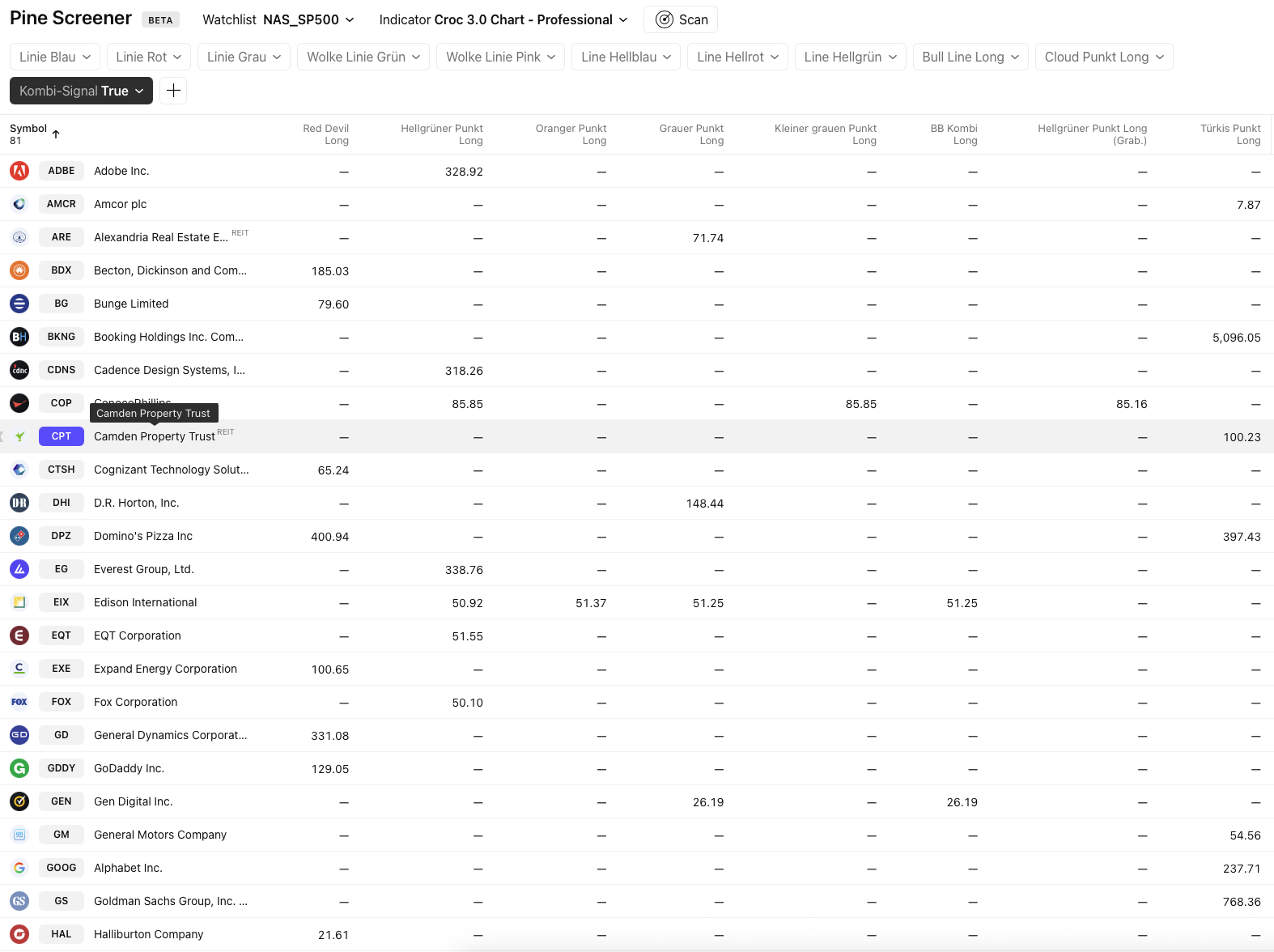Select the Edison International row

click(x=146, y=602)
